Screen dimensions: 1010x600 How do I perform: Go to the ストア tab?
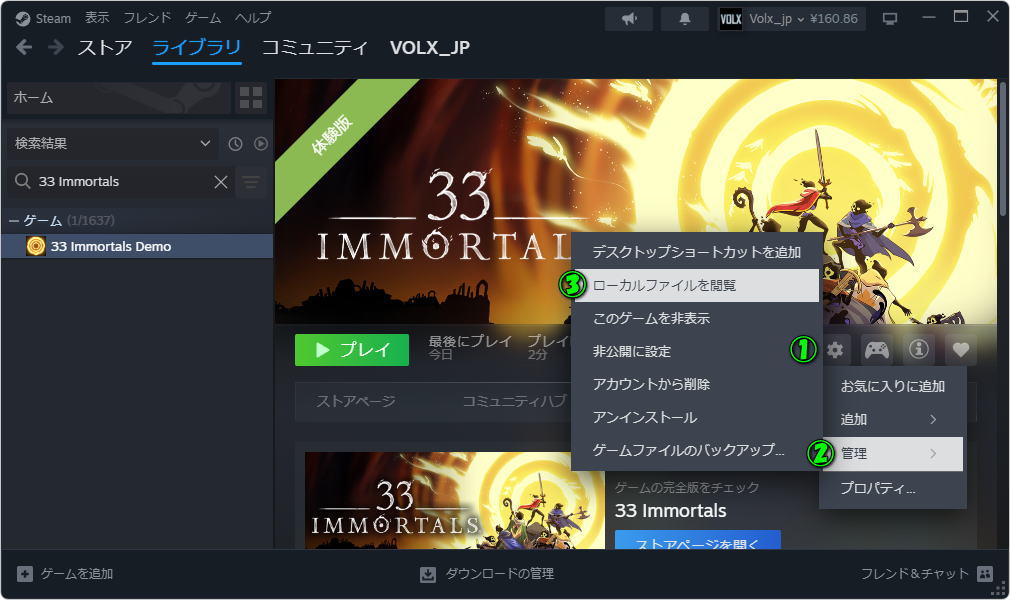105,48
